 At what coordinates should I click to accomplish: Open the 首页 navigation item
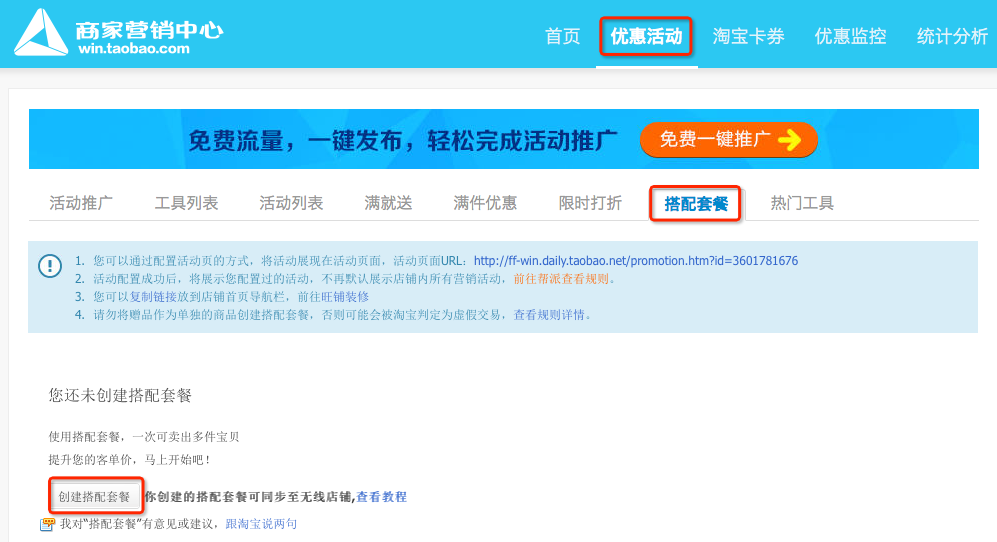pos(562,37)
